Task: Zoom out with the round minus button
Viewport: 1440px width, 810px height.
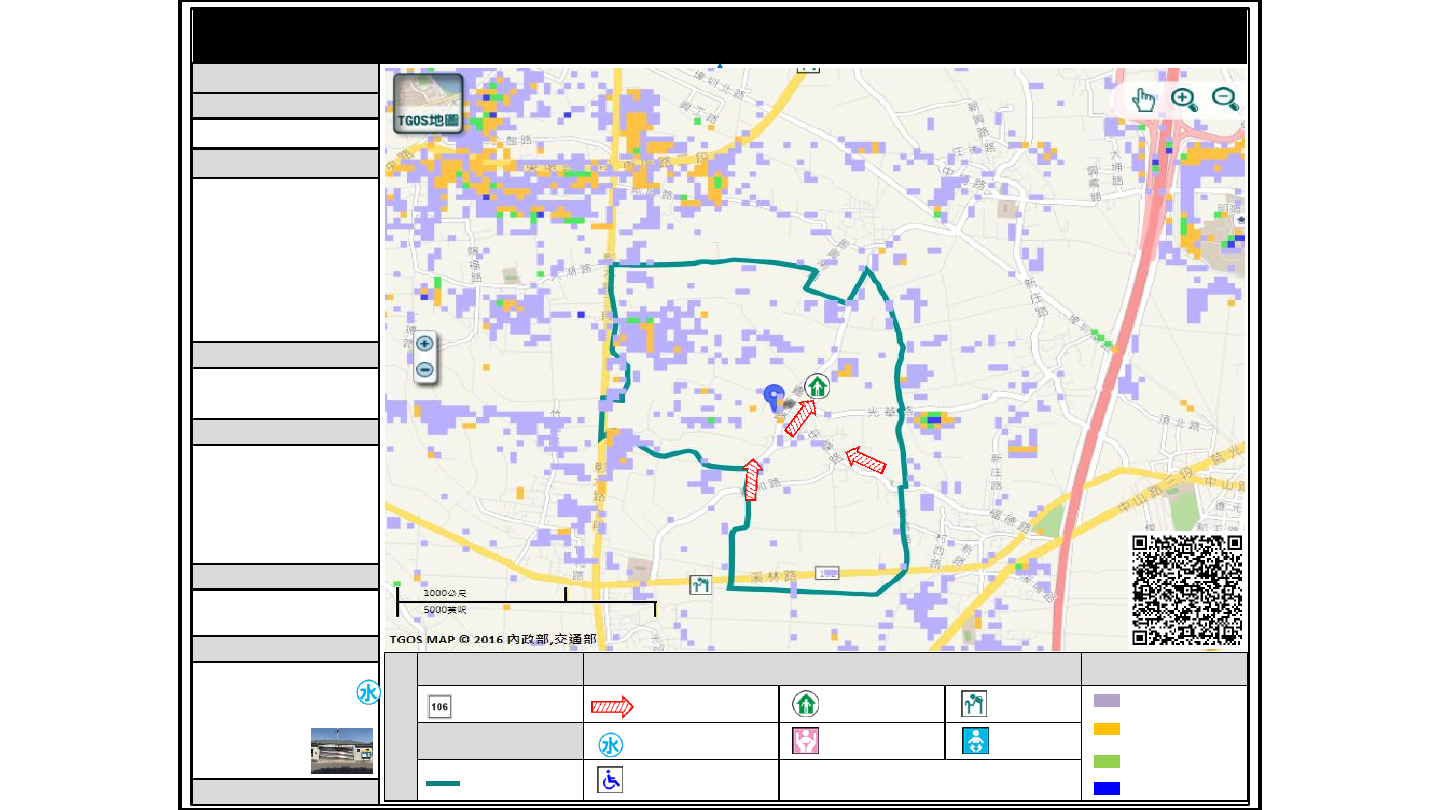Action: point(425,369)
